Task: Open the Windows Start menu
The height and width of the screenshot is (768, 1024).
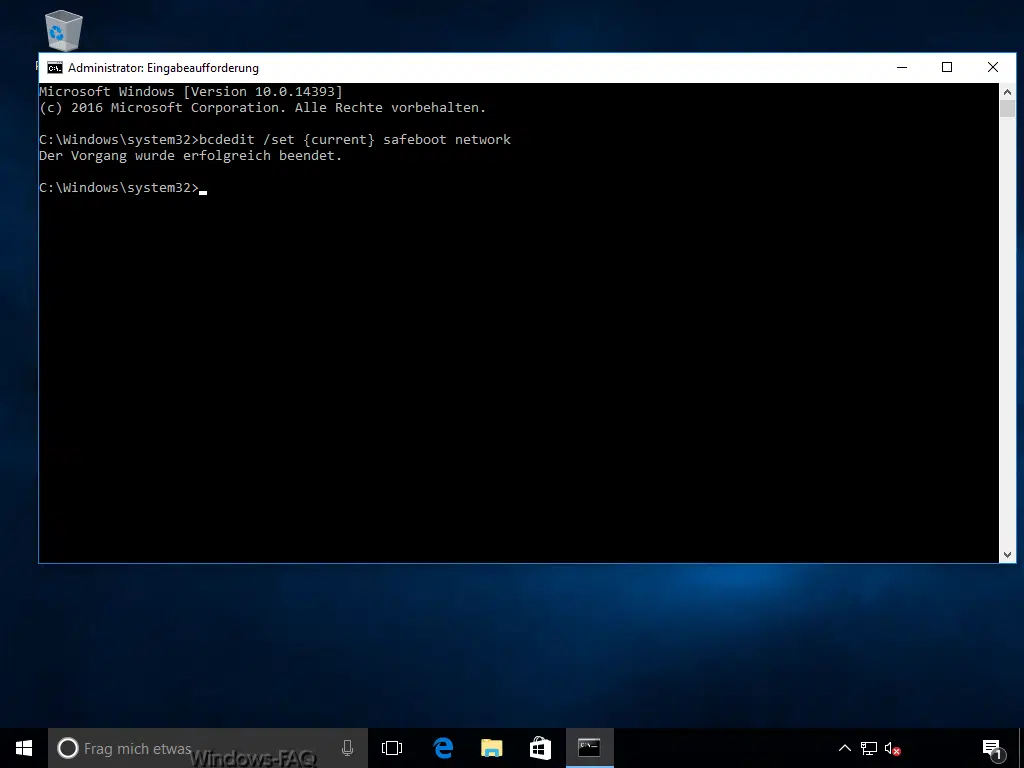Action: pos(24,748)
